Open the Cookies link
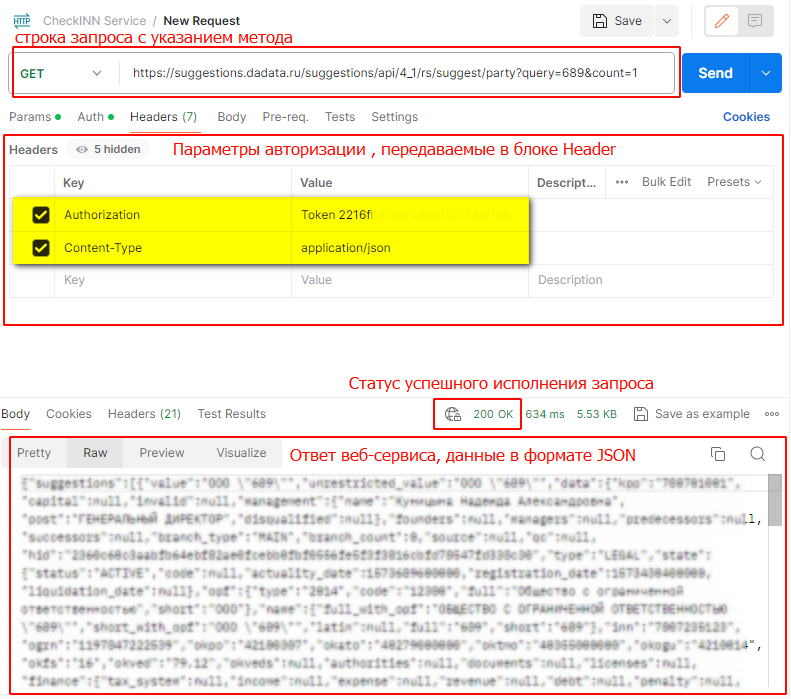The width and height of the screenshot is (791, 699). (746, 117)
